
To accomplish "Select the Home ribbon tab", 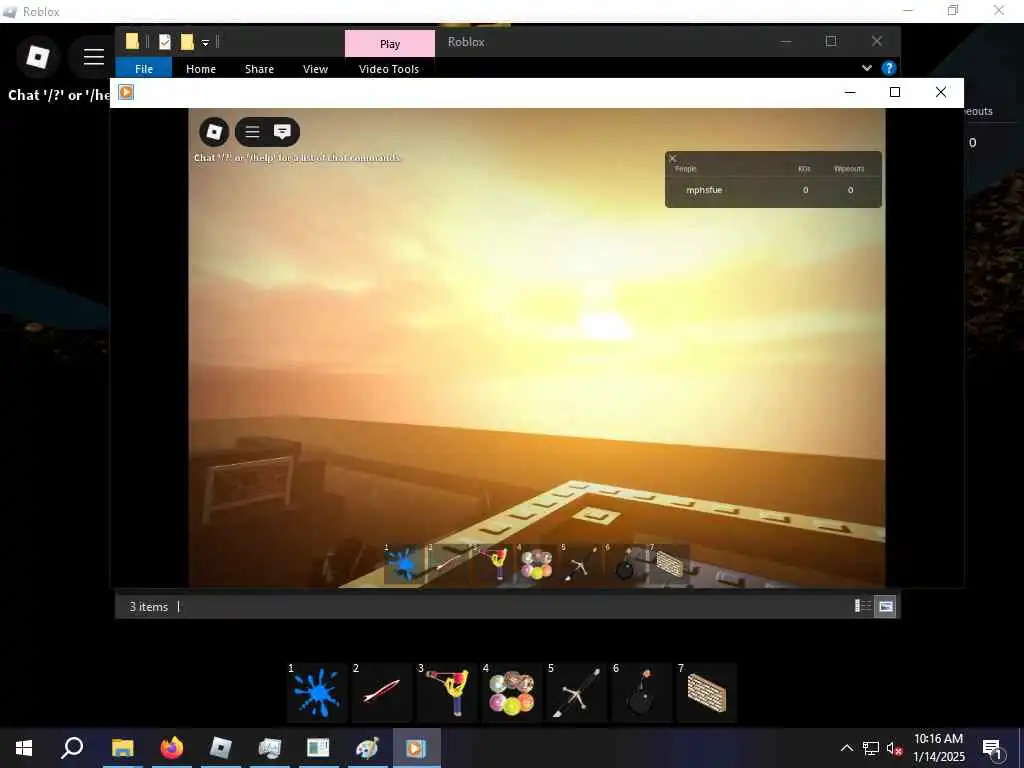I will (200, 69).
